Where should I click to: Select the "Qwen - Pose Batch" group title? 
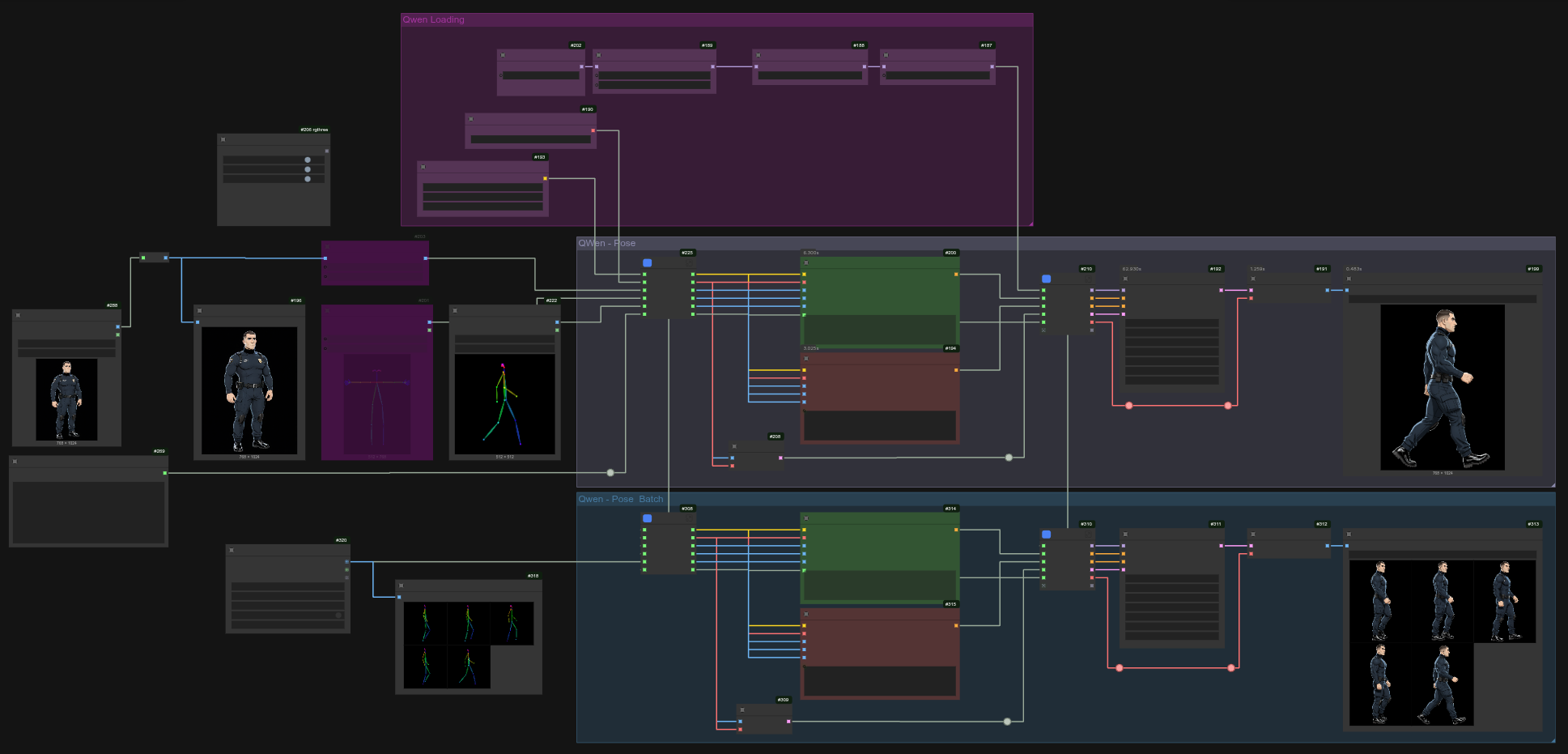[620, 499]
